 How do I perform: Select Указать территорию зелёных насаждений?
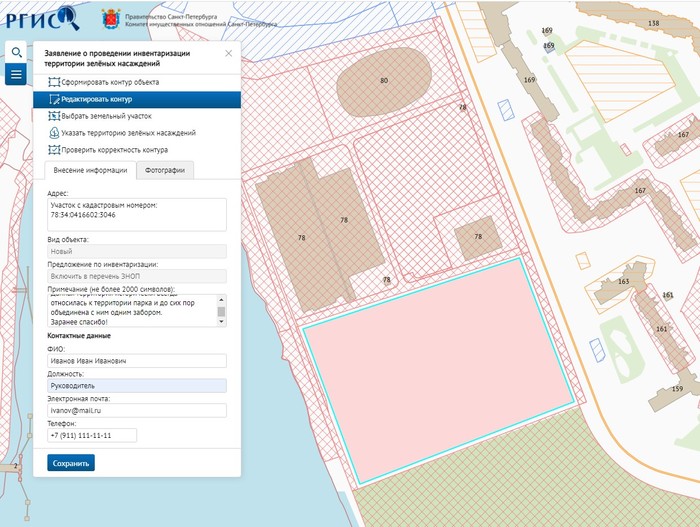pyautogui.click(x=127, y=132)
